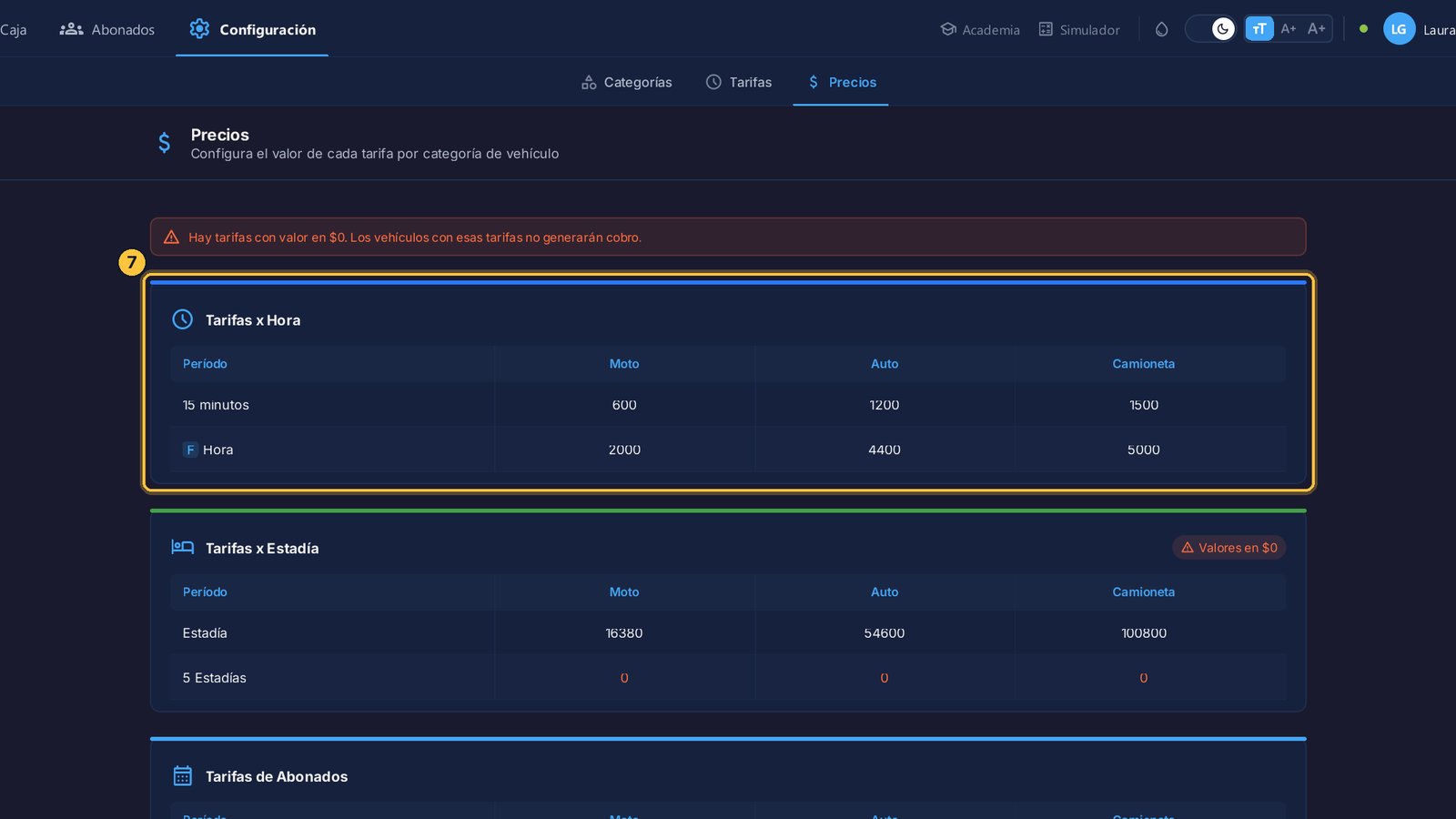Click the Configuración gear icon

tap(199, 29)
